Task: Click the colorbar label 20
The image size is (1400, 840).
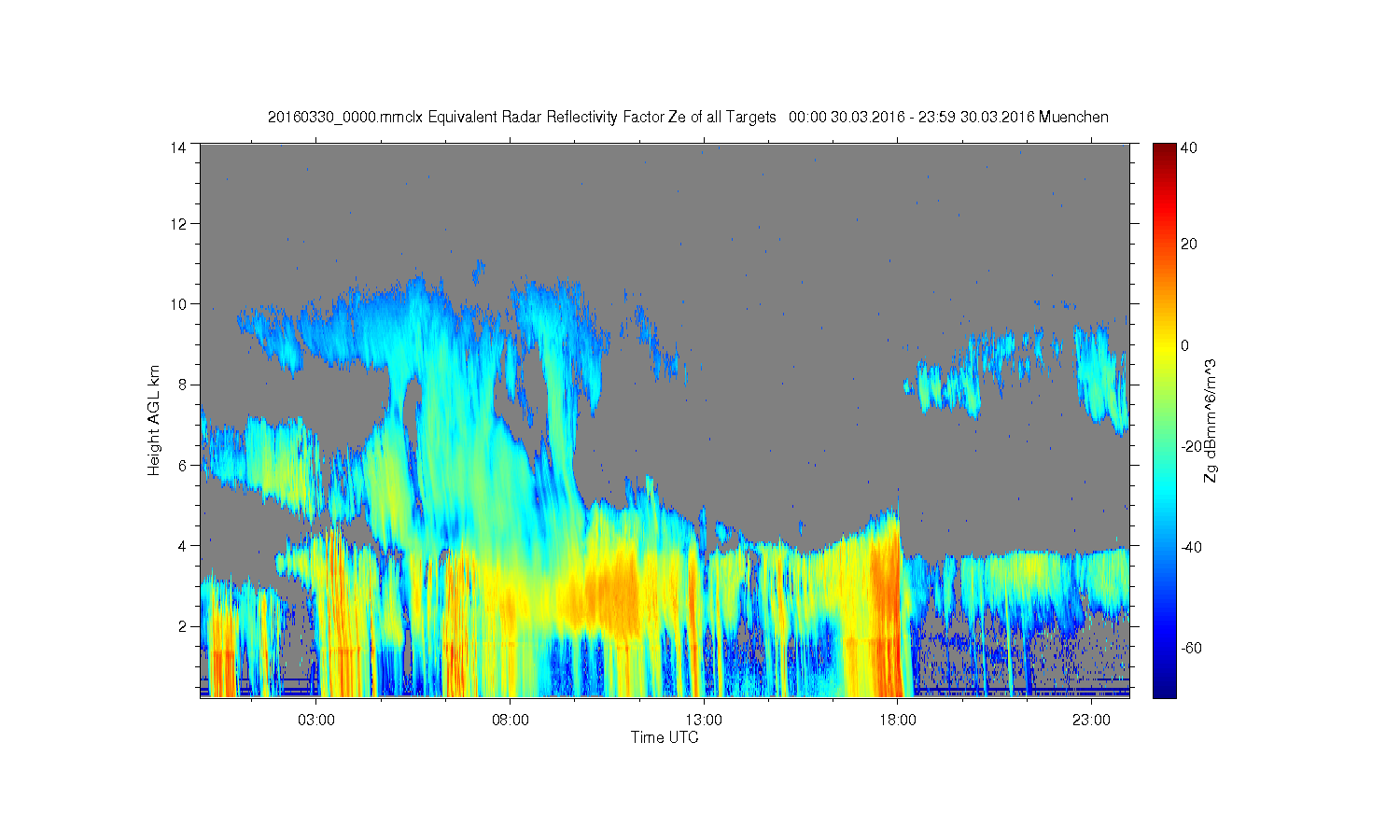Action: [x=1189, y=245]
